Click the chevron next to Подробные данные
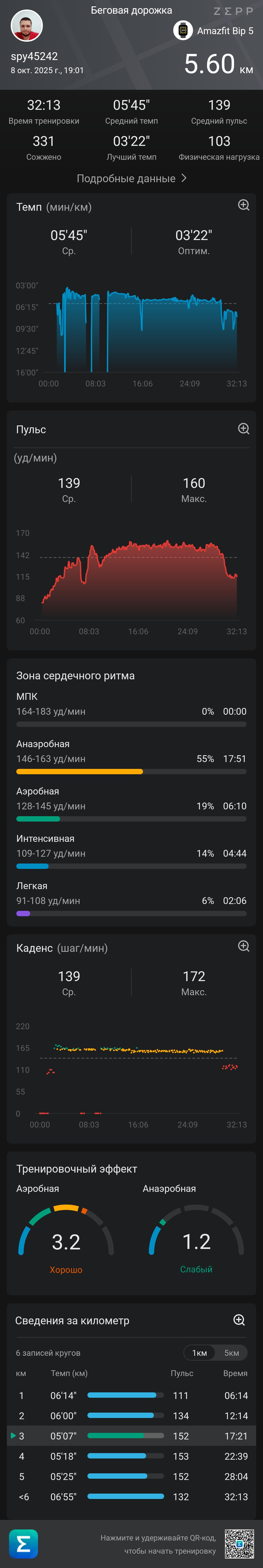Viewport: 263px width, 1568px height. [x=183, y=178]
